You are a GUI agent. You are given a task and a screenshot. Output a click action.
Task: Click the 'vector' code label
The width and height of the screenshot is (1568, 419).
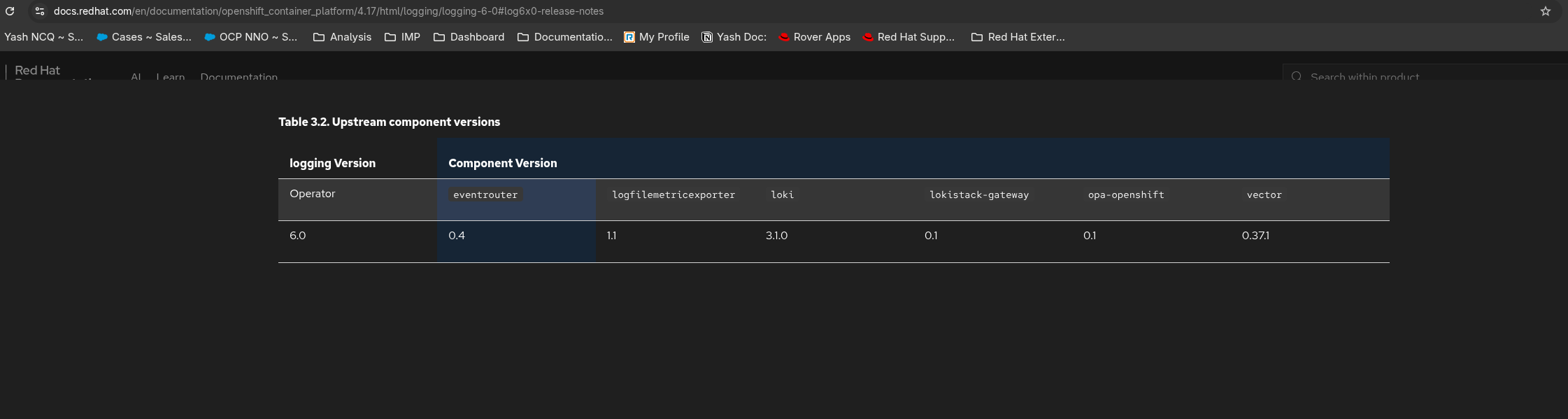pyautogui.click(x=1264, y=195)
